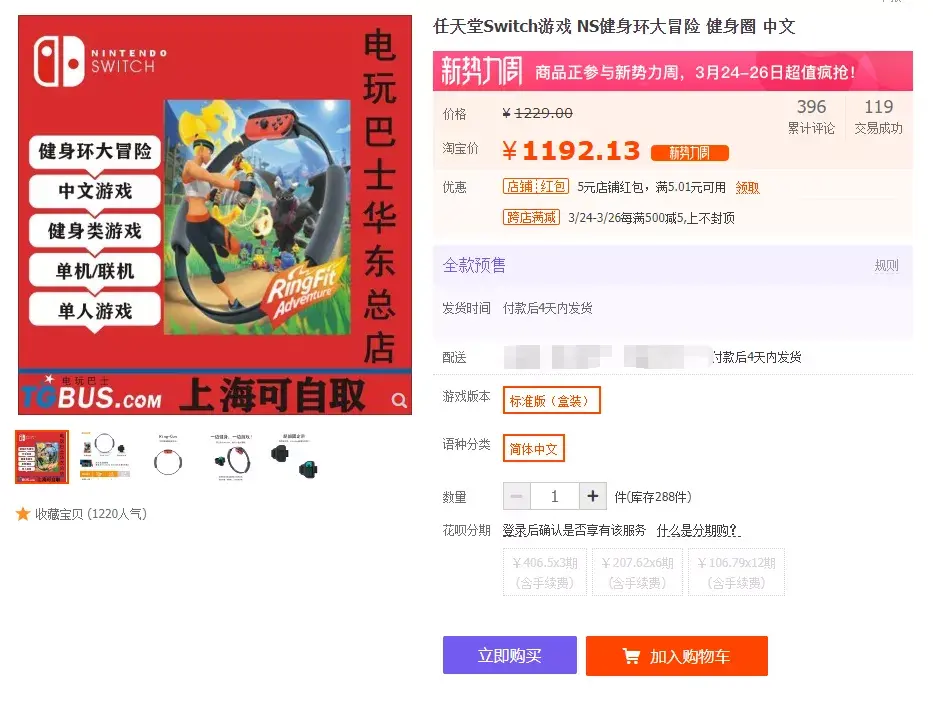View the 119 交易成功 sales records

pos(878,117)
